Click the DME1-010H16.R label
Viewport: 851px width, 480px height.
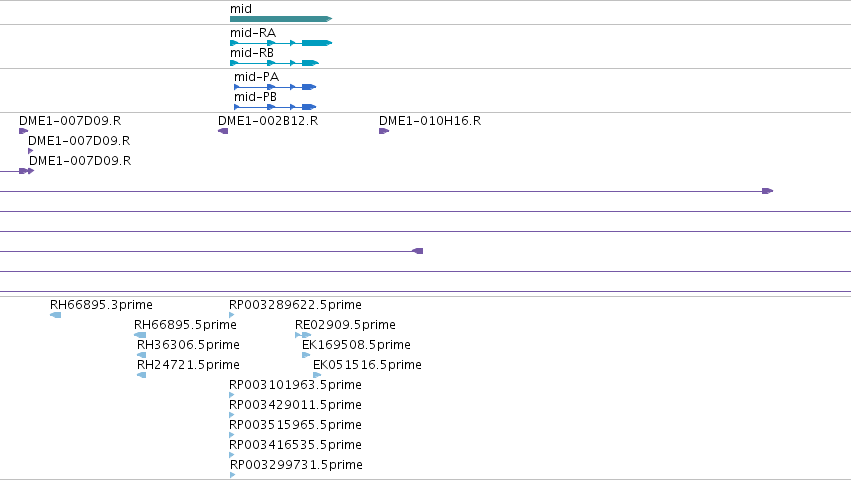coord(430,121)
